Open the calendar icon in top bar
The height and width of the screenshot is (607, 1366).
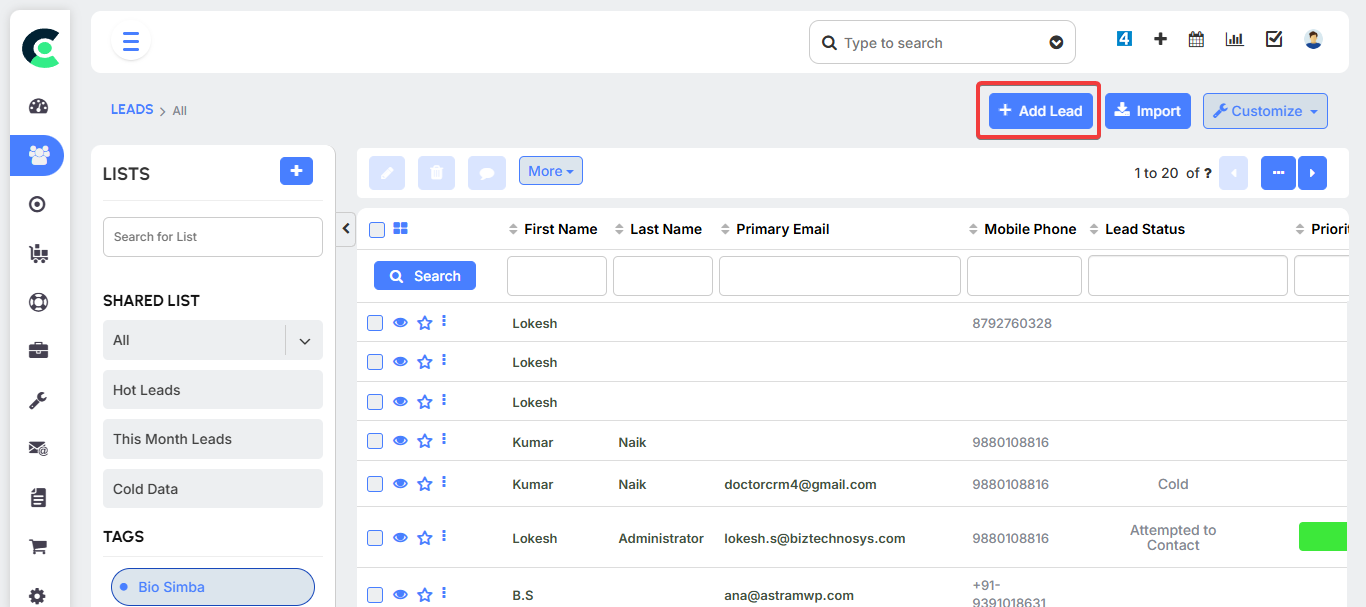pos(1196,40)
